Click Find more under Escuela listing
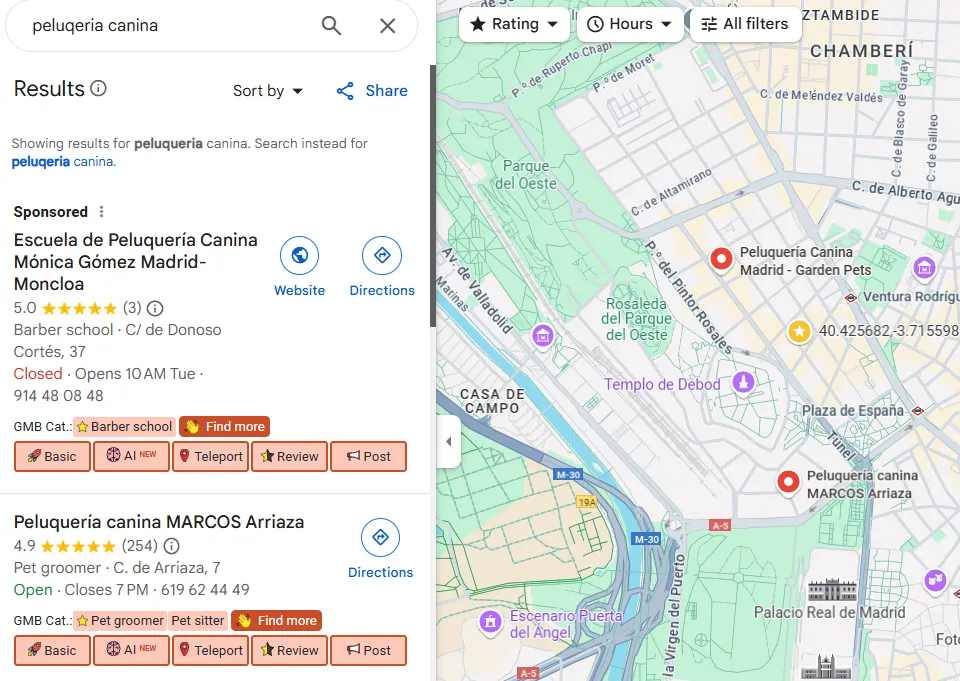This screenshot has width=960, height=681. pyautogui.click(x=225, y=427)
